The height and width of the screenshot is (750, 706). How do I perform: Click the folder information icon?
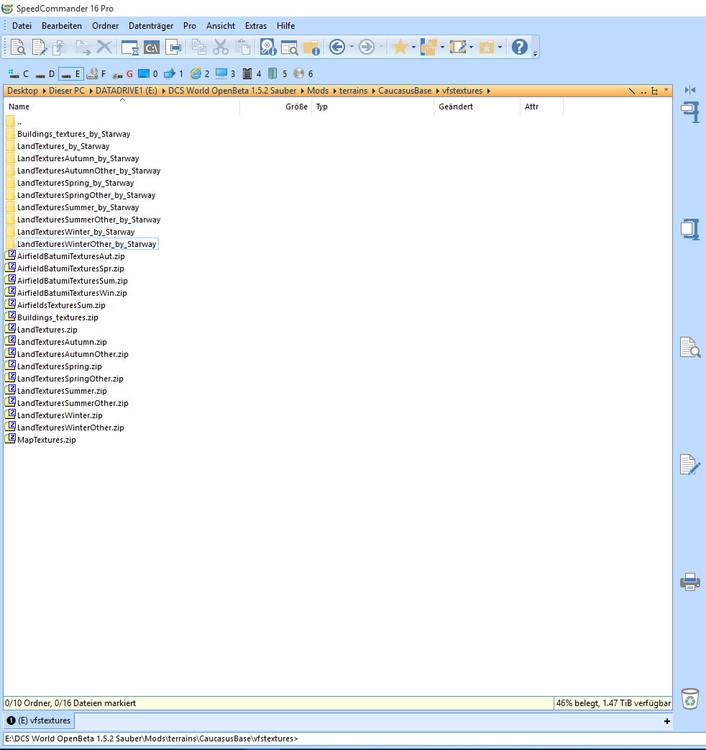click(311, 47)
